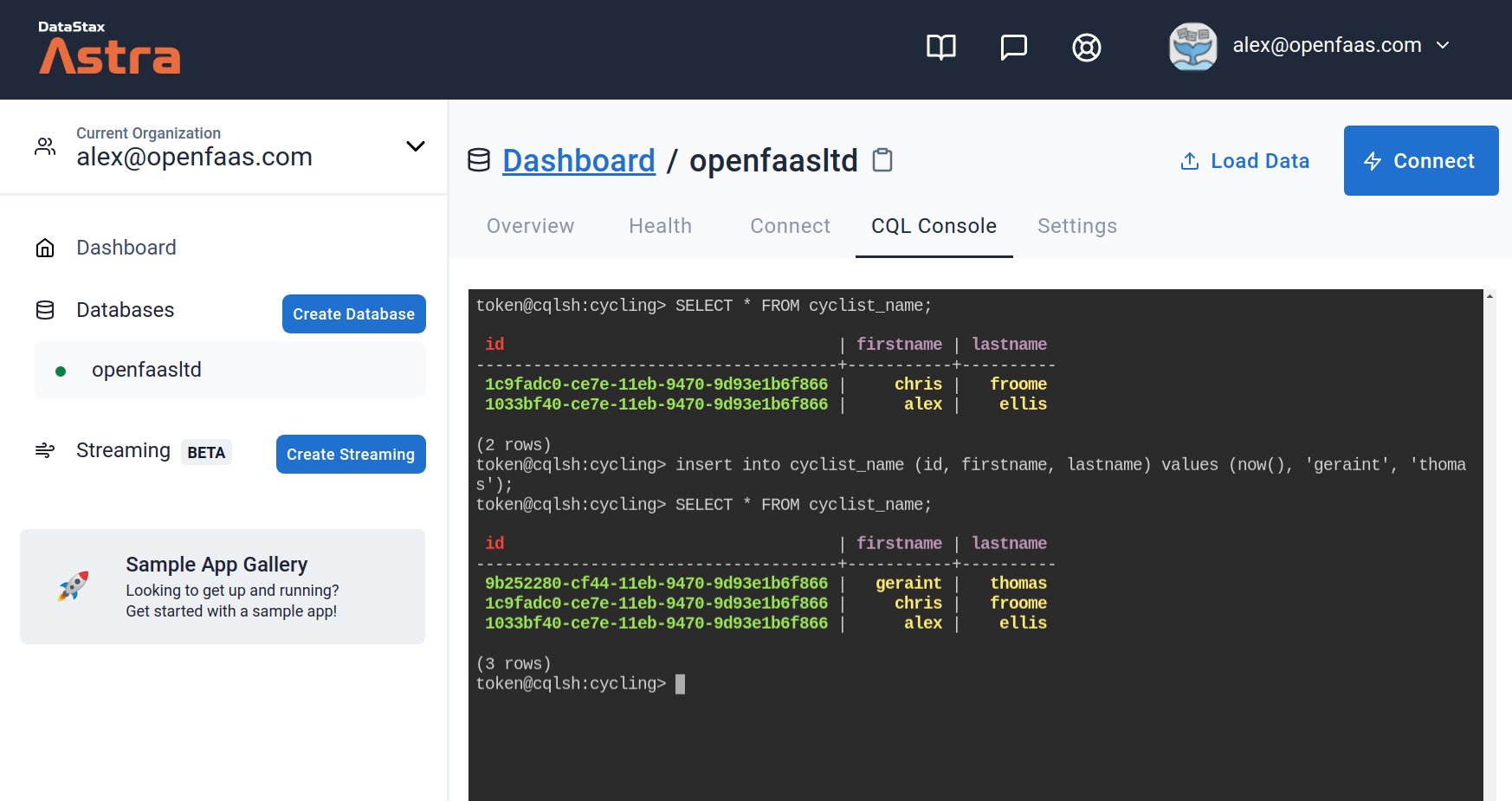Click the database icon beside Dashboard breadcrumb
The height and width of the screenshot is (801, 1512).
pos(479,160)
